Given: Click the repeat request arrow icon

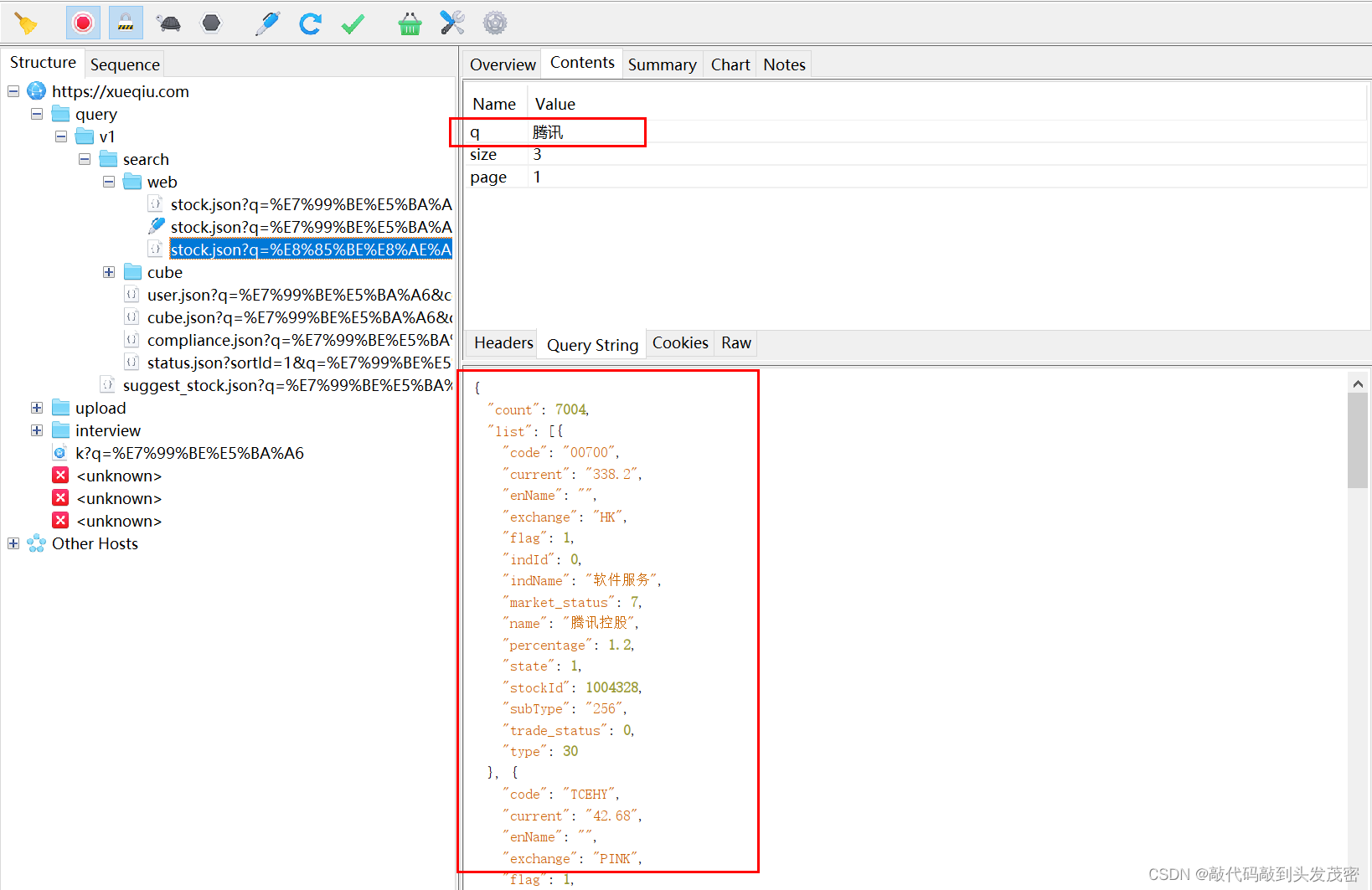Looking at the screenshot, I should pyautogui.click(x=310, y=23).
